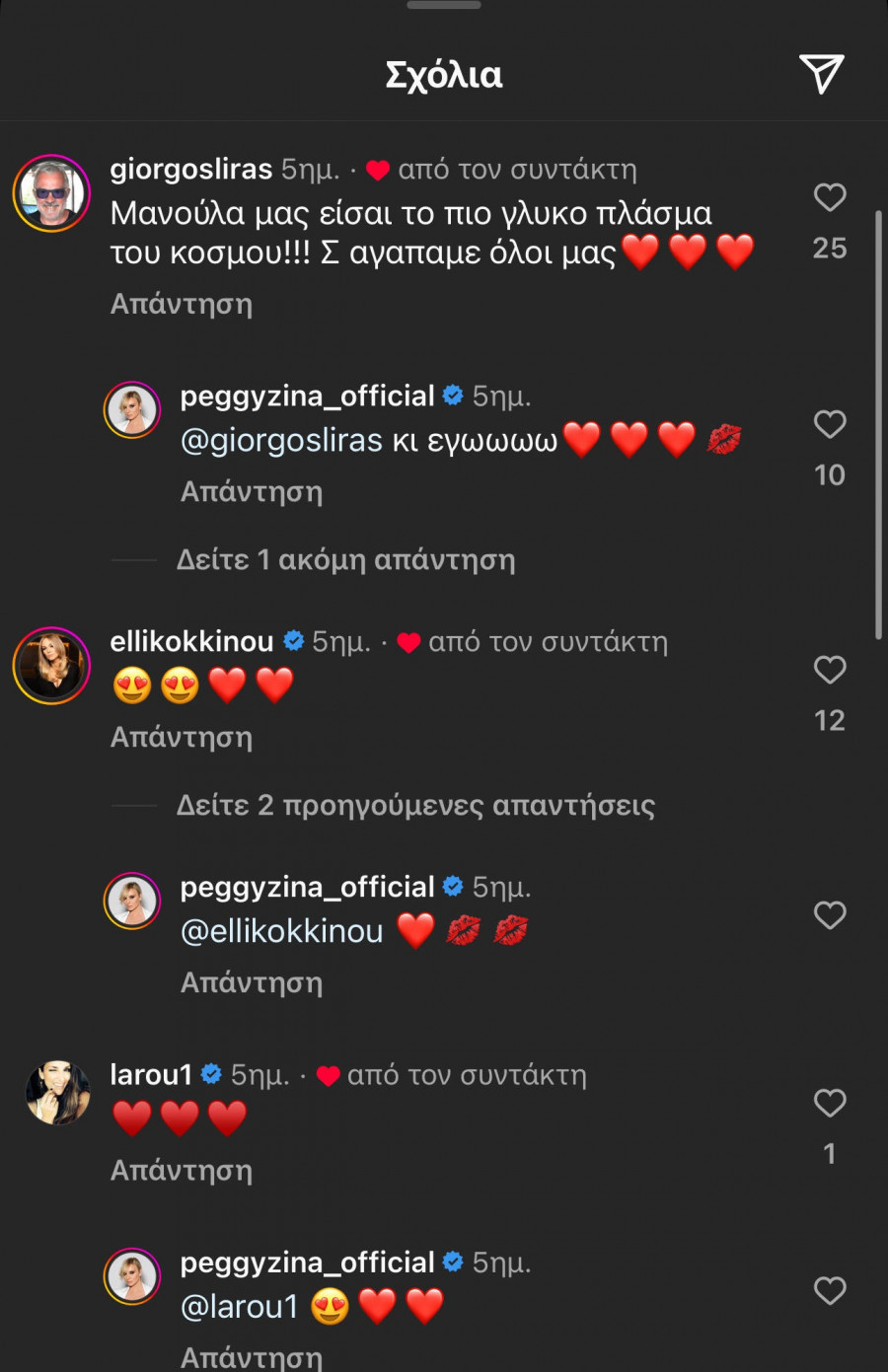888x1372 pixels.
Task: Like giorgosliras's comment with the heart
Action: click(830, 197)
